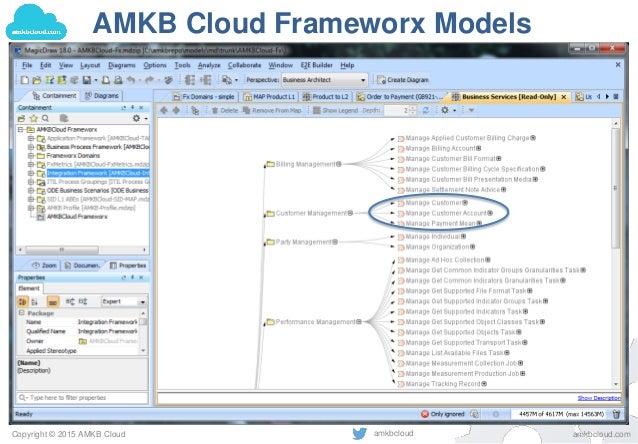Screen dimensions: 638x444
Task: Click the alphabetical sort icon in Properties
Action: 35,302
